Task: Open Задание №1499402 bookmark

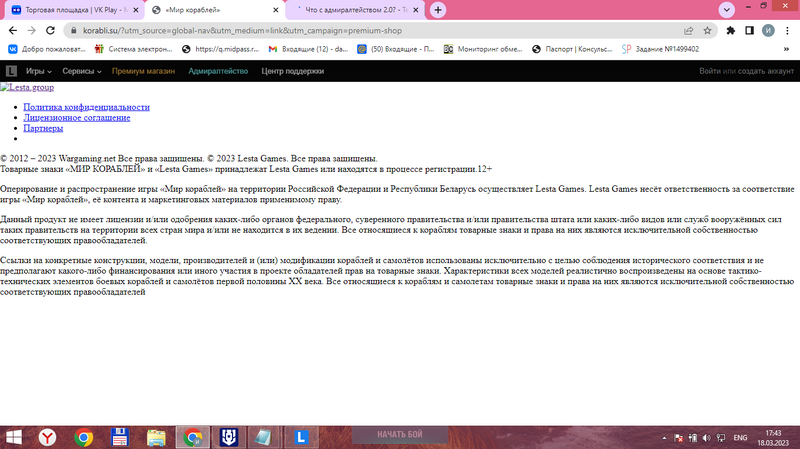Action: [661, 49]
